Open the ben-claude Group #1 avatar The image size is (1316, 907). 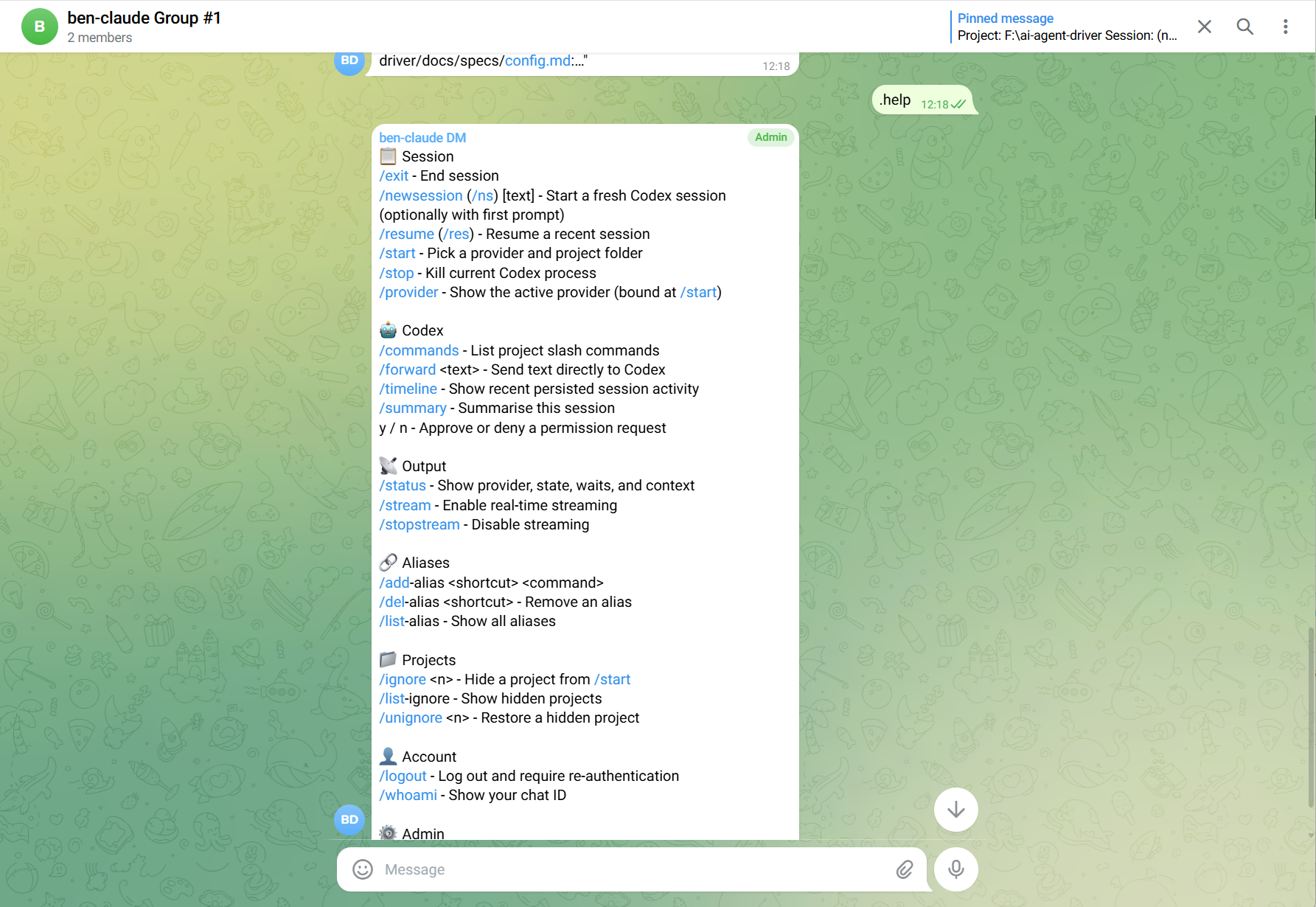(x=40, y=27)
